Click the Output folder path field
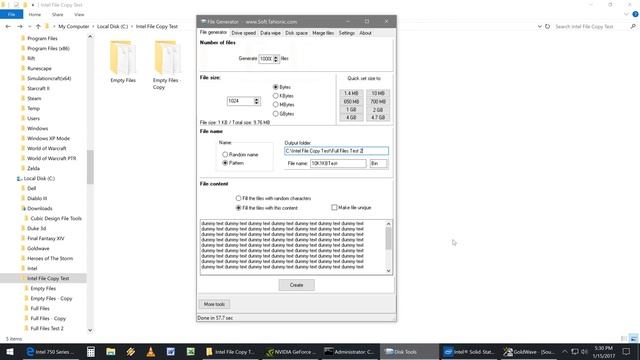The width and height of the screenshot is (640, 360). (x=336, y=151)
